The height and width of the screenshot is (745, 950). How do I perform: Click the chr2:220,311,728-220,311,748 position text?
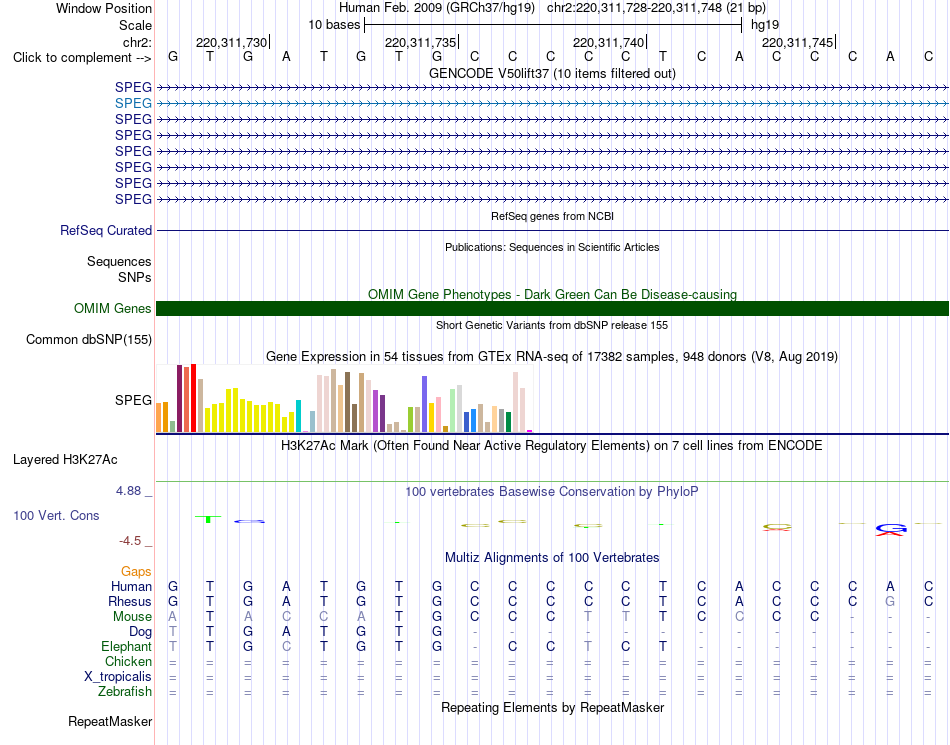coord(656,8)
